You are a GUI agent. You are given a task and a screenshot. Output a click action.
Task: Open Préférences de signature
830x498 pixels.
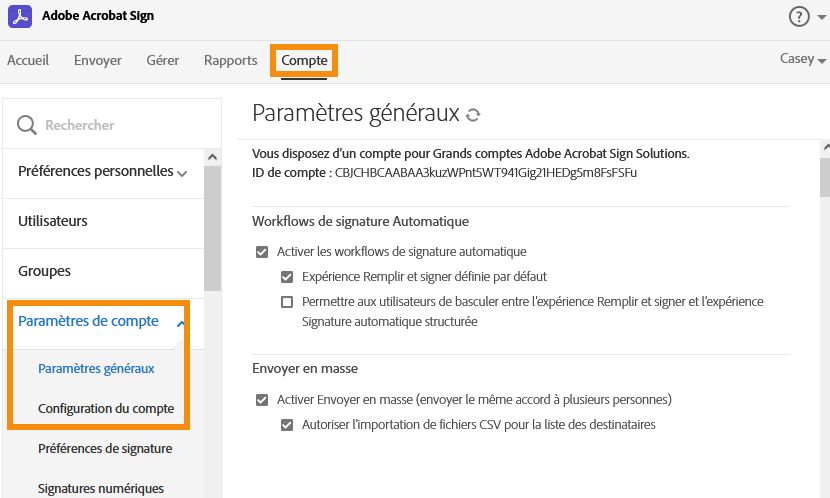(105, 449)
